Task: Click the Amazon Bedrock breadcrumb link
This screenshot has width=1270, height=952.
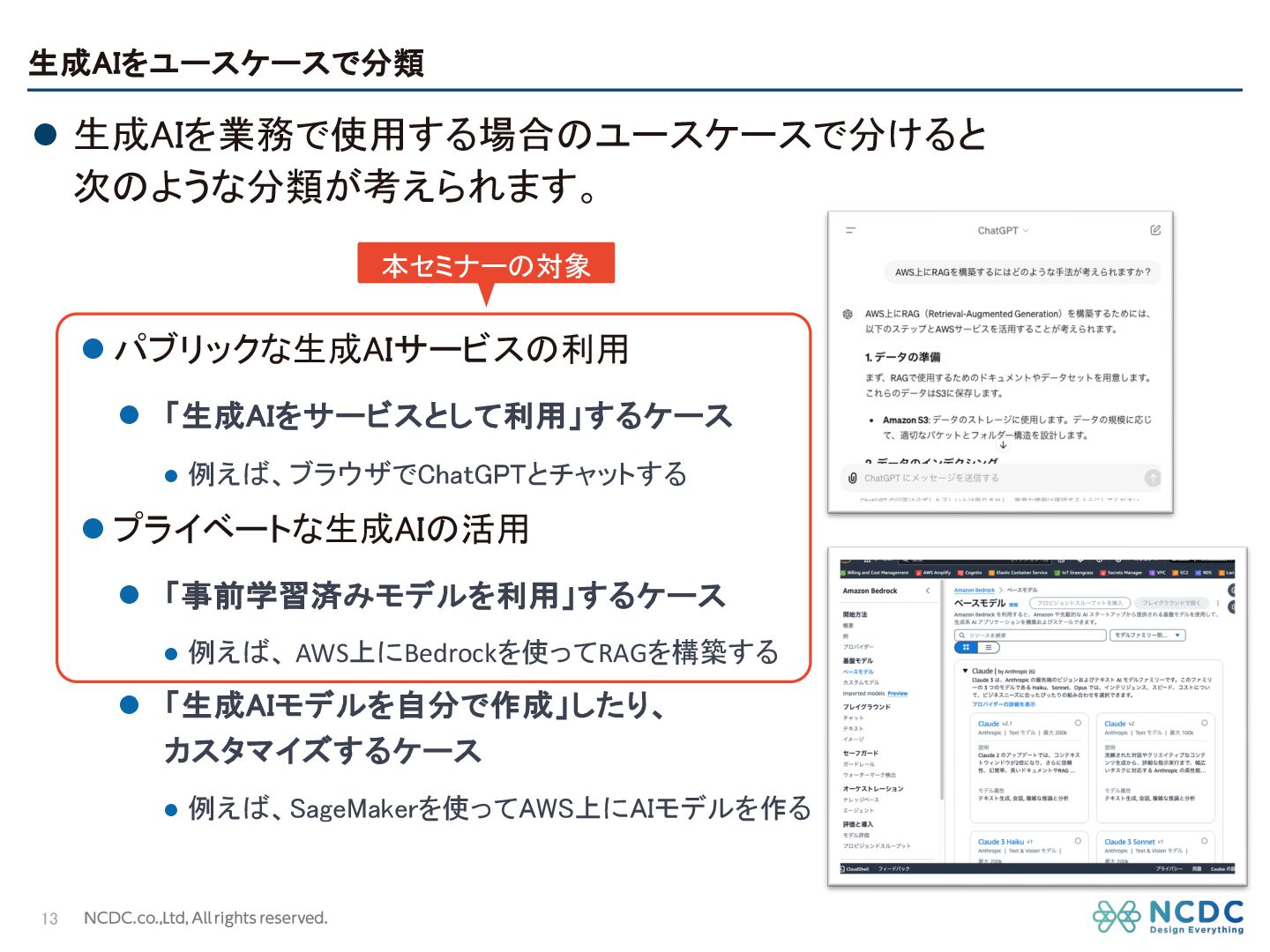Action: point(975,591)
